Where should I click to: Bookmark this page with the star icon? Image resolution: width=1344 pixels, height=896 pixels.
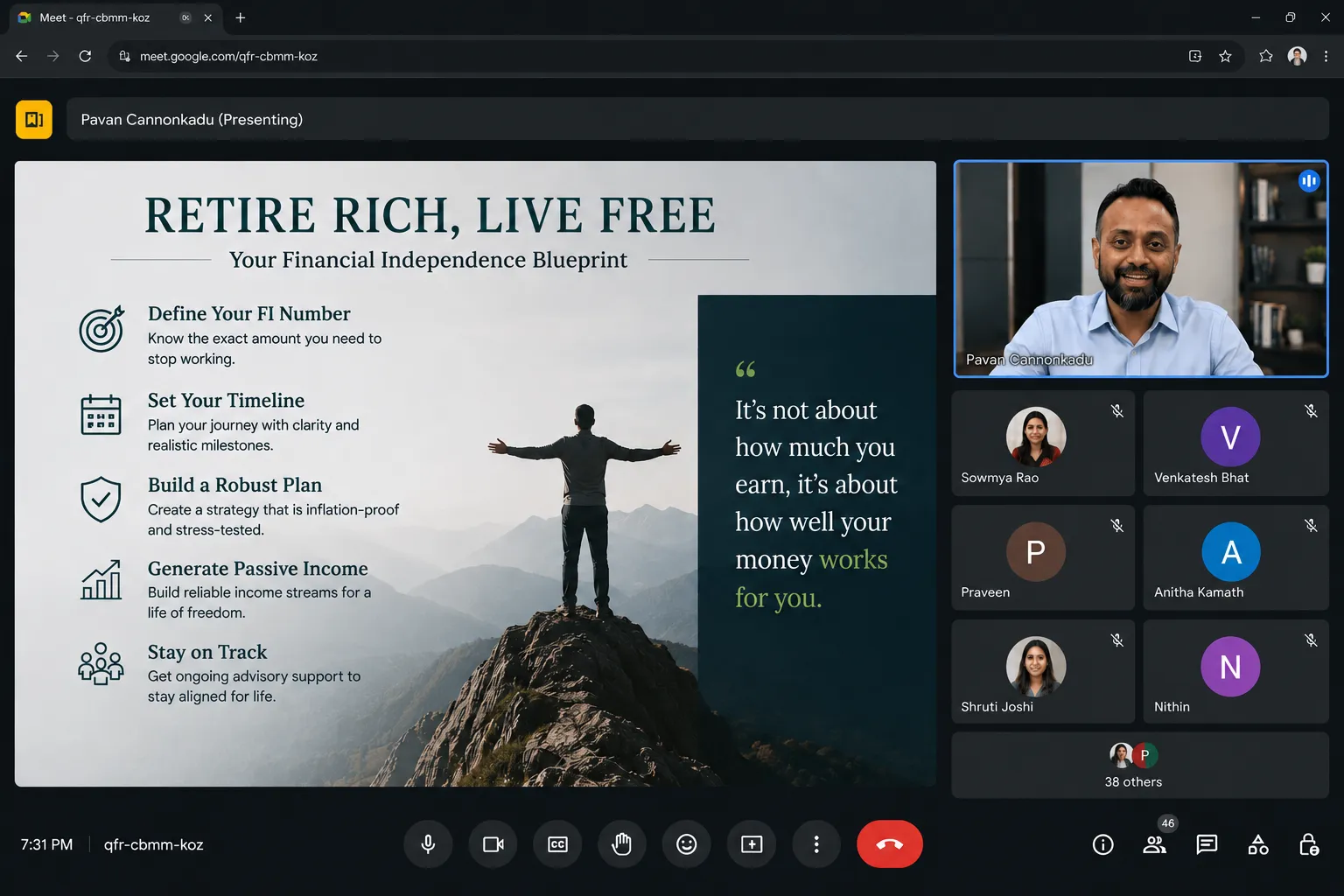tap(1225, 56)
